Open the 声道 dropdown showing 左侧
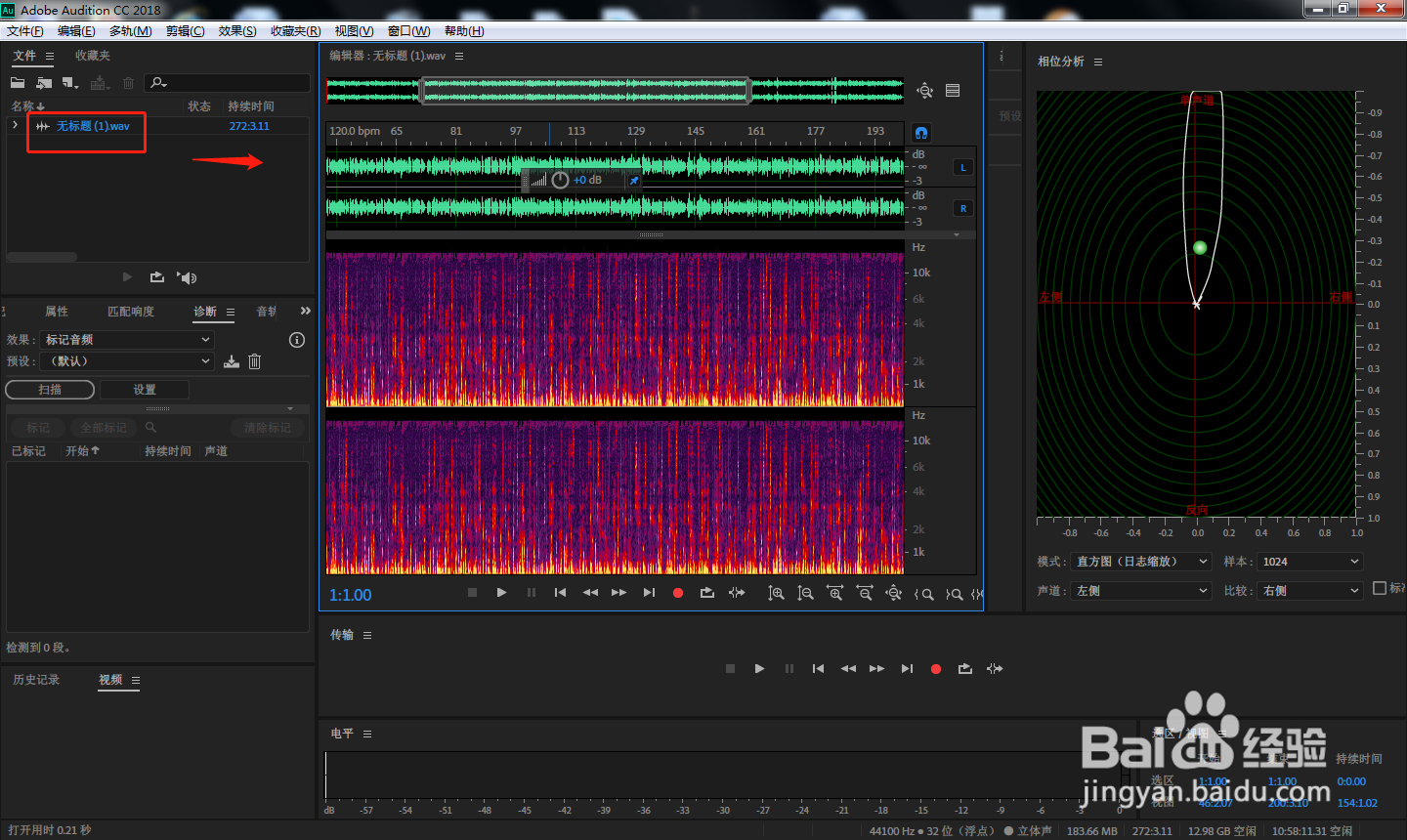The image size is (1407, 840). (x=1141, y=591)
